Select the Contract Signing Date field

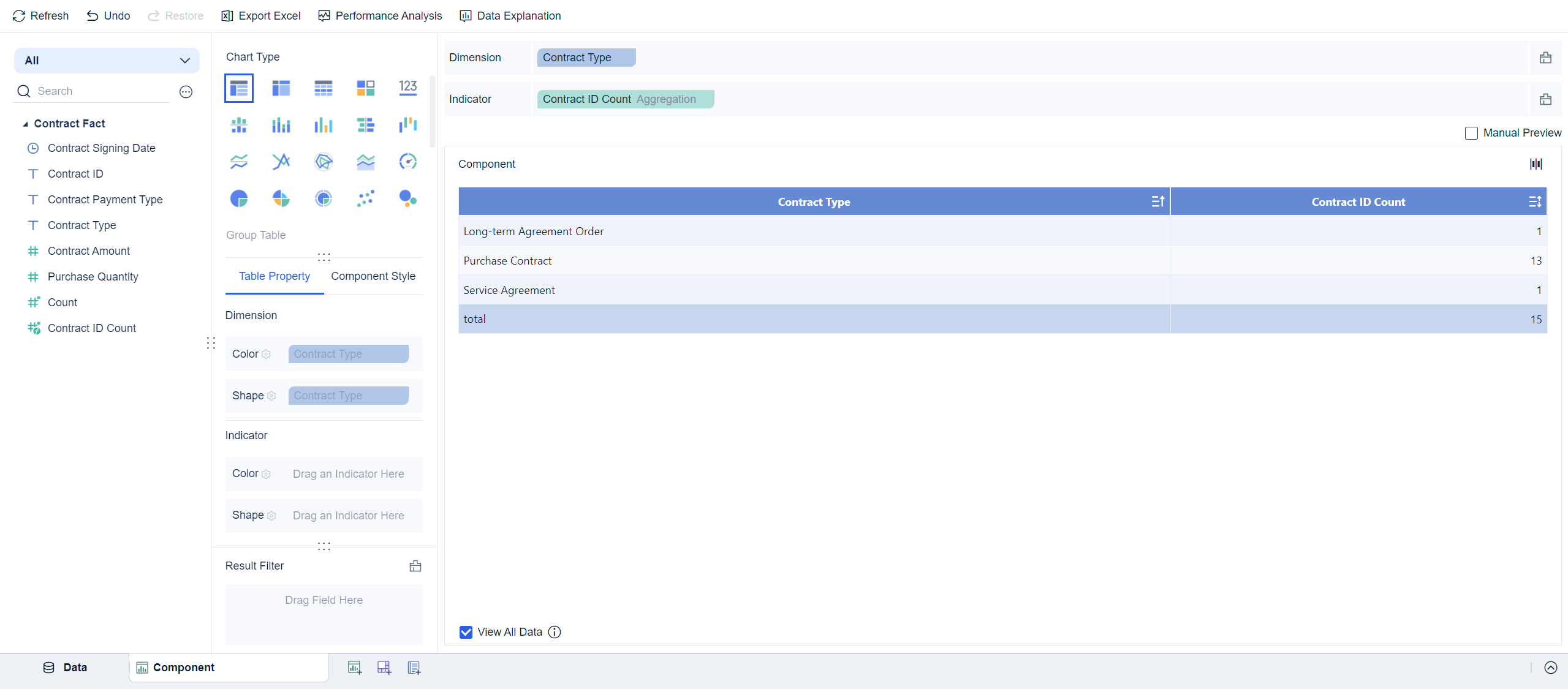click(x=101, y=148)
